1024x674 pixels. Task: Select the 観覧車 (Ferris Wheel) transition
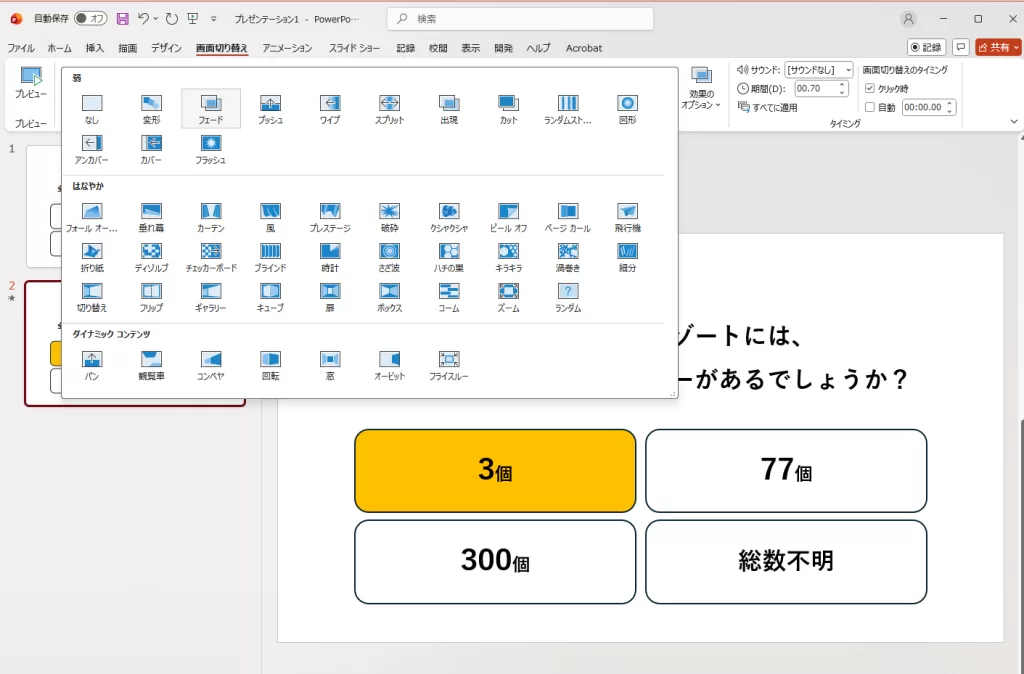(151, 362)
